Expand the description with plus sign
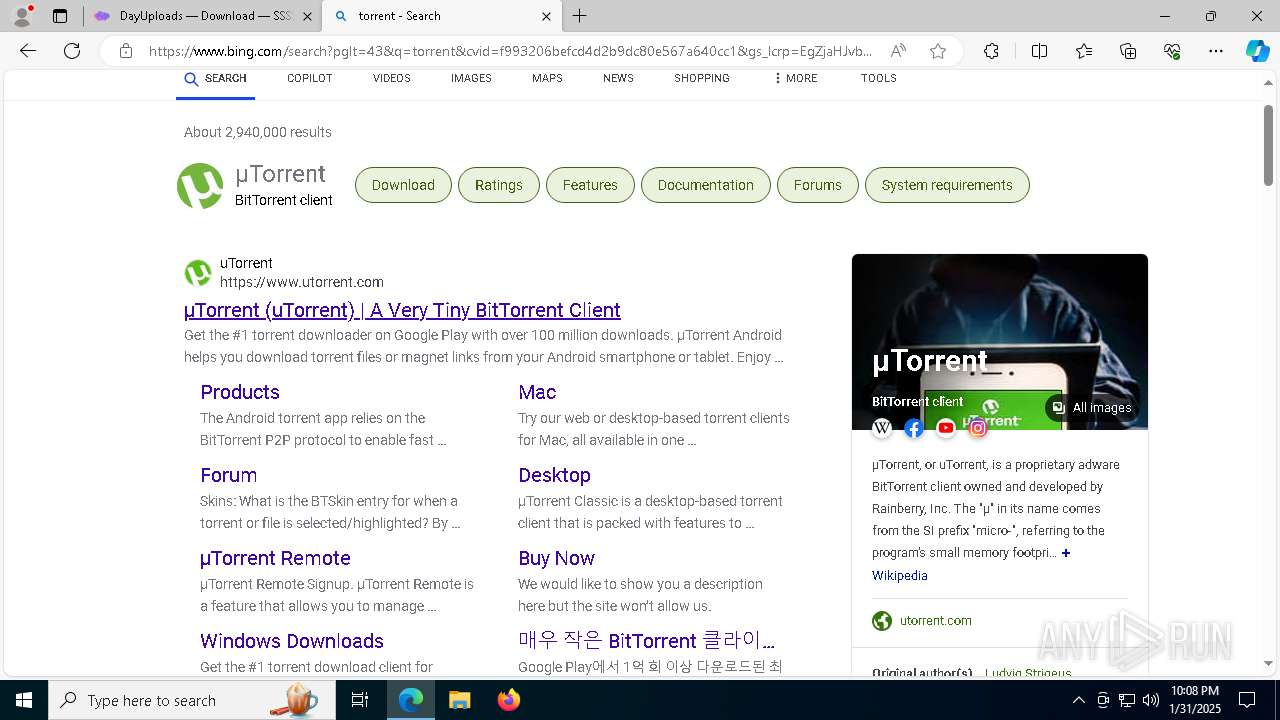Screen dimensions: 1280x720 [x=1066, y=553]
